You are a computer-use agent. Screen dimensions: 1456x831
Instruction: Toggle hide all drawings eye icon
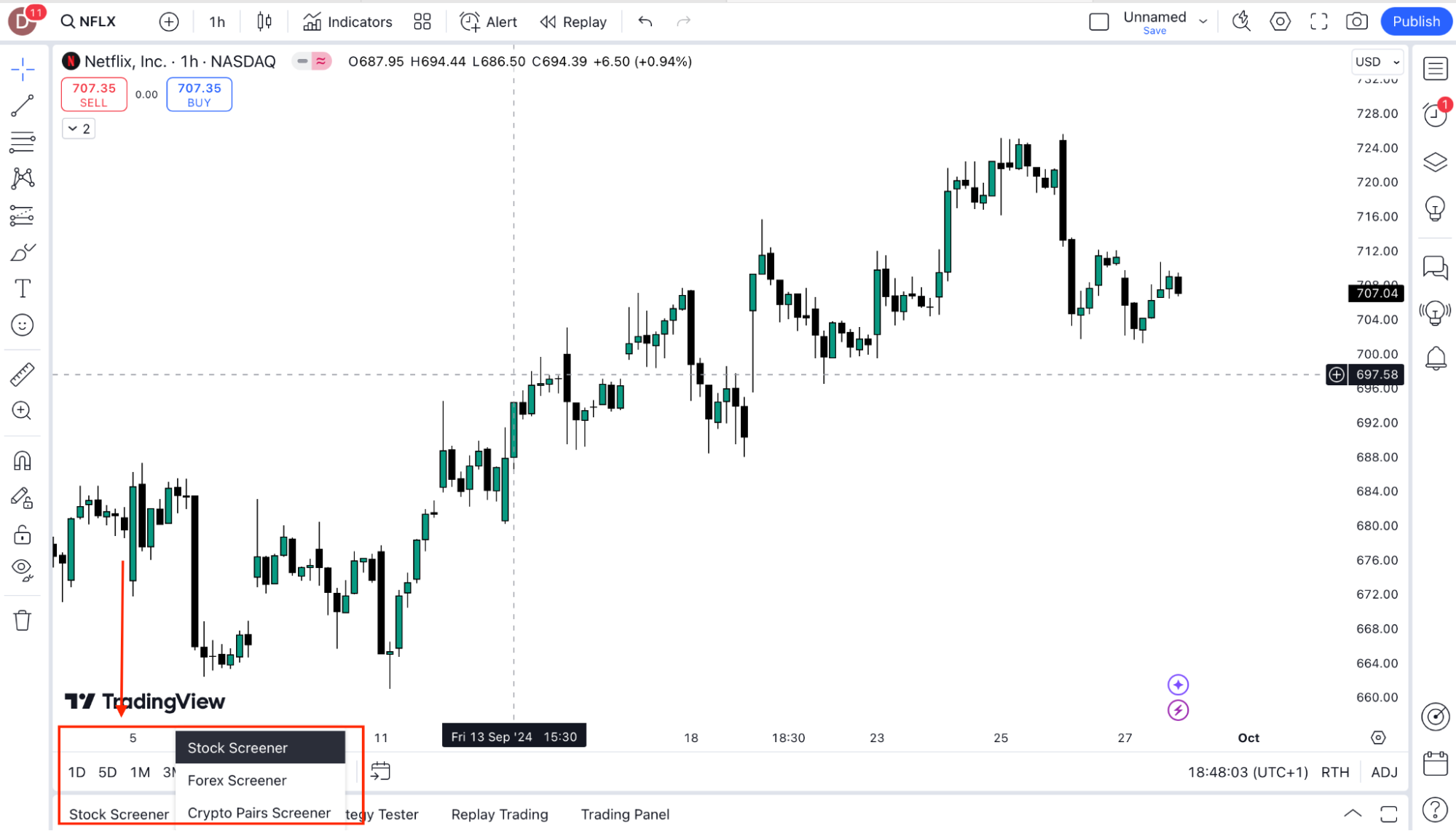23,569
